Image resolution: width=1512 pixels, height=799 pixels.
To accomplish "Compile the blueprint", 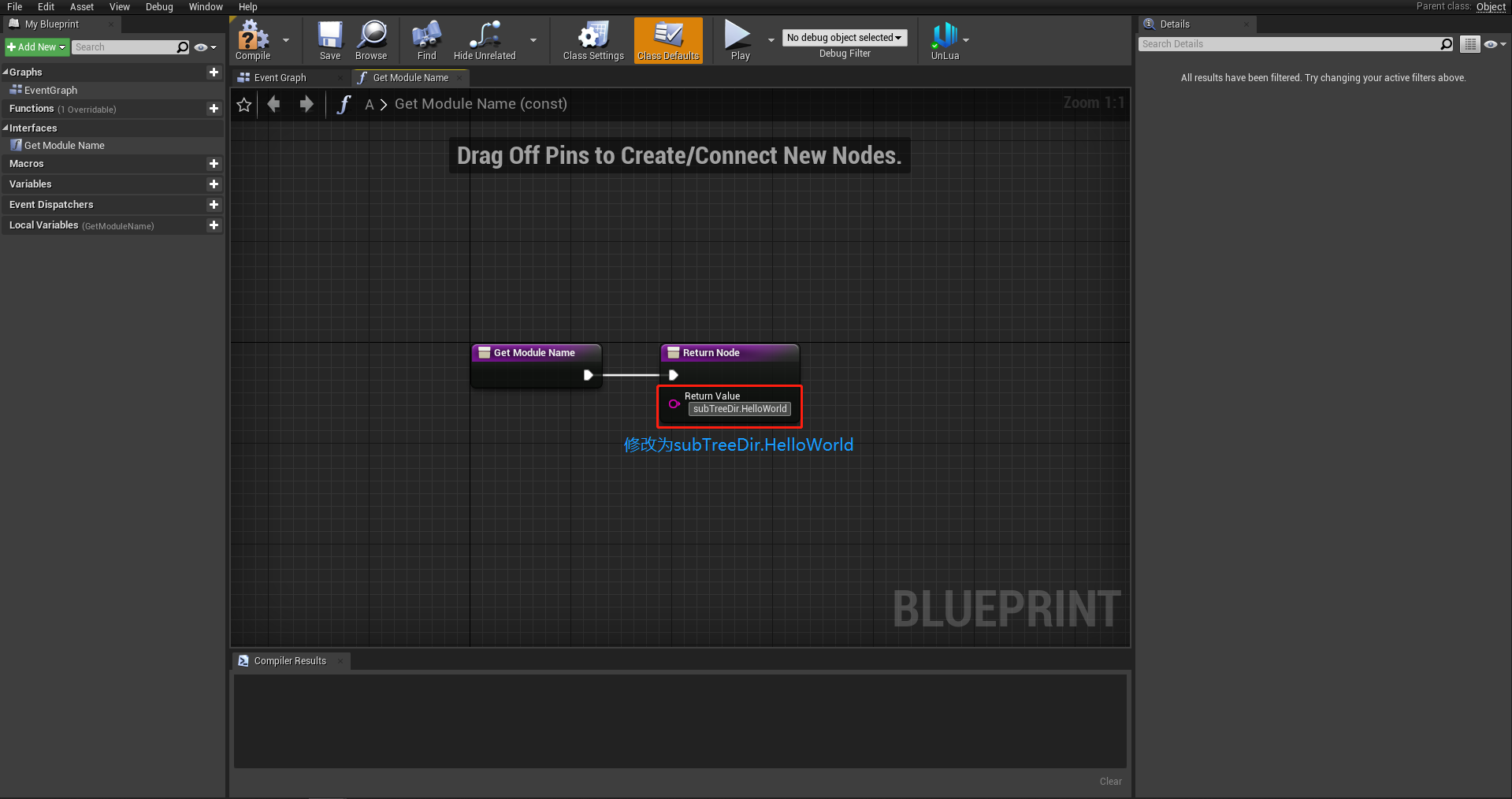I will pyautogui.click(x=253, y=41).
